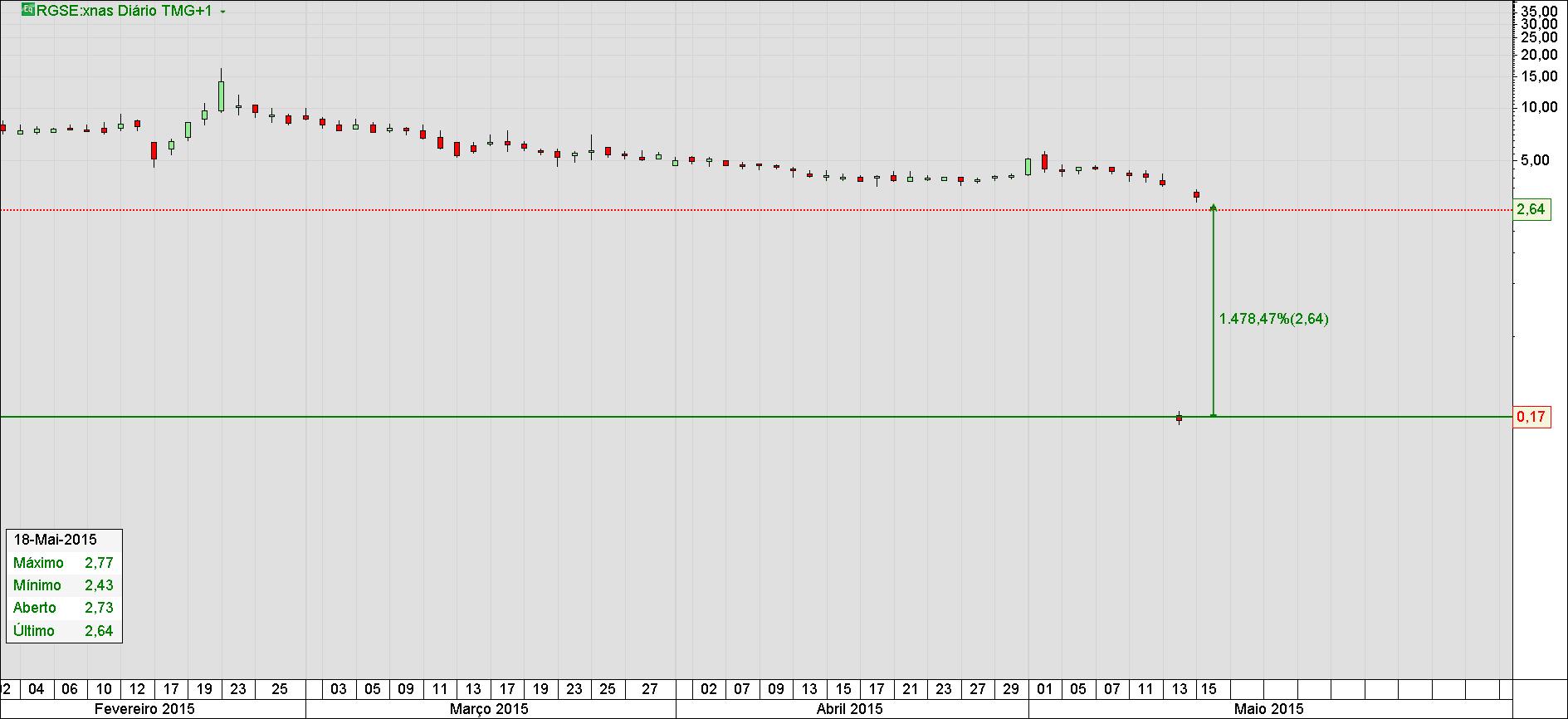Click the "RGSE:xnas Diário TMG+1" chart title

point(125,11)
